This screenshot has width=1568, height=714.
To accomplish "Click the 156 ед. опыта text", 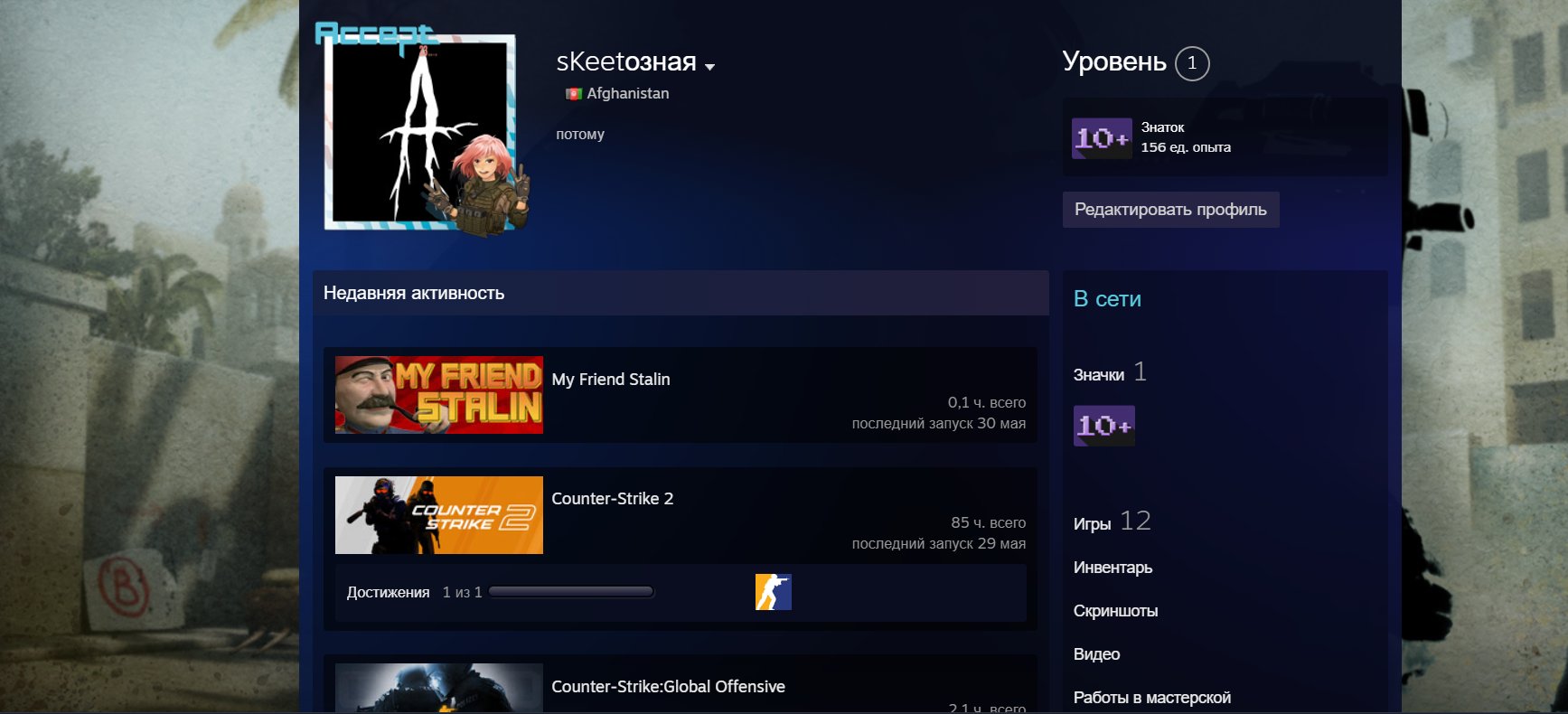I will [1186, 147].
